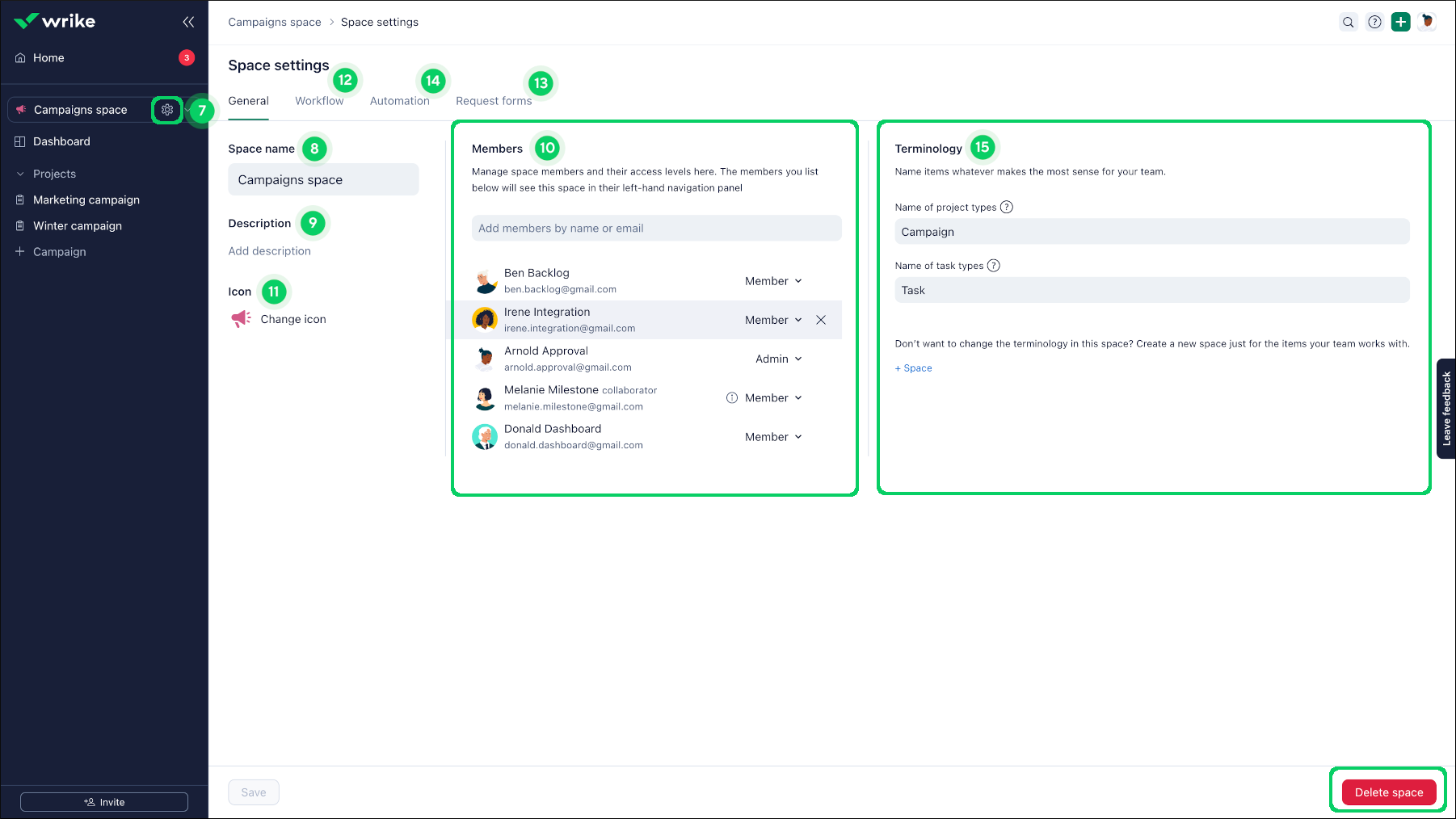Click the green plus create button
This screenshot has height=819, width=1456.
pyautogui.click(x=1401, y=23)
